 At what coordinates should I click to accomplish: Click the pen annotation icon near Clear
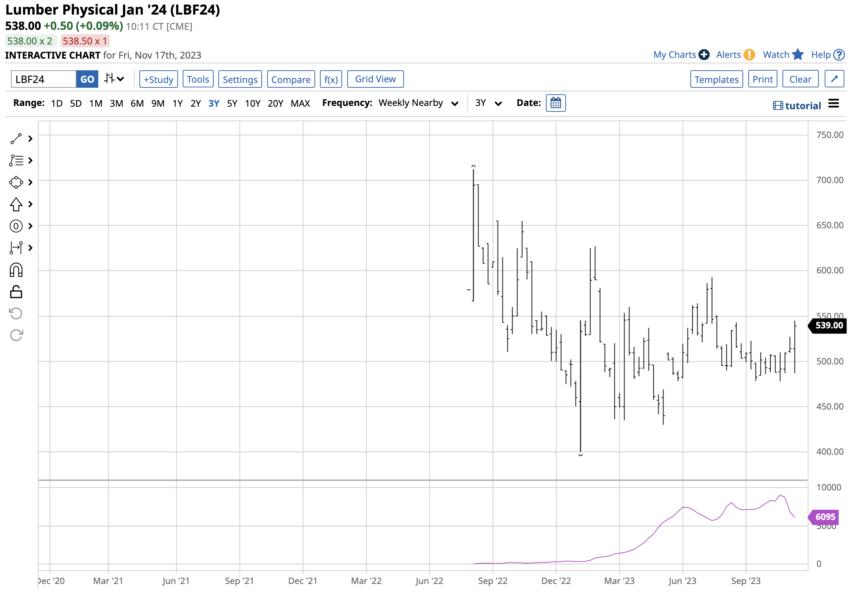pyautogui.click(x=835, y=78)
